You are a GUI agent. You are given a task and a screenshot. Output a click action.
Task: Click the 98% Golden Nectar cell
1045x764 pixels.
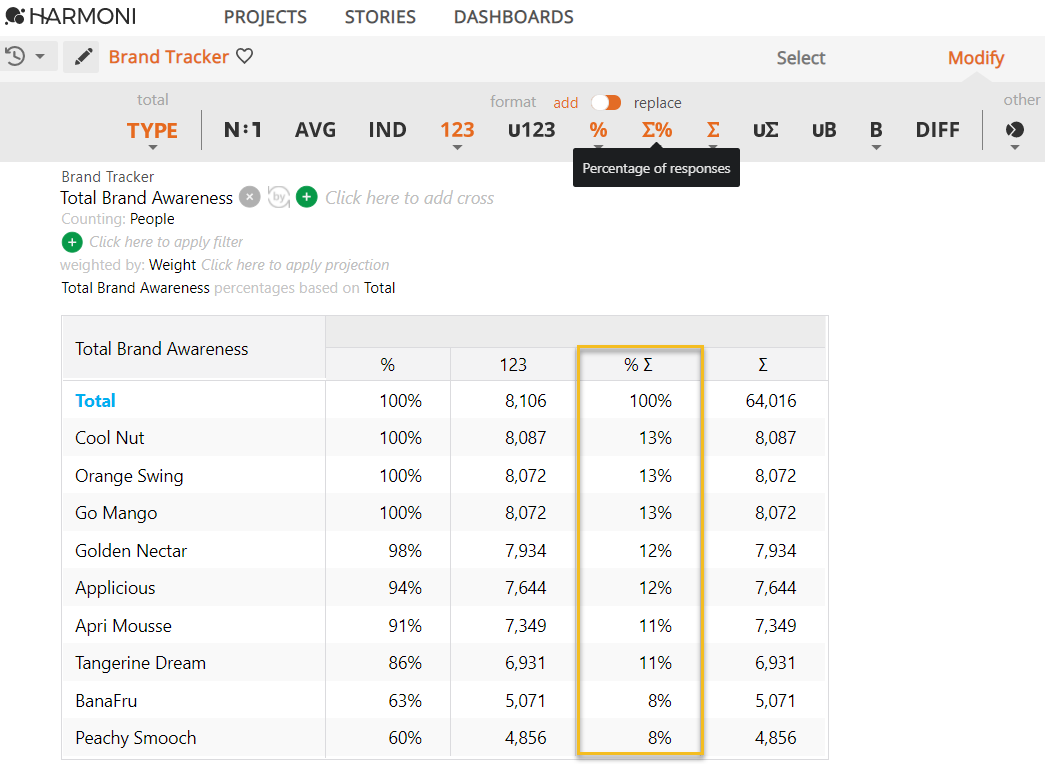pos(405,551)
